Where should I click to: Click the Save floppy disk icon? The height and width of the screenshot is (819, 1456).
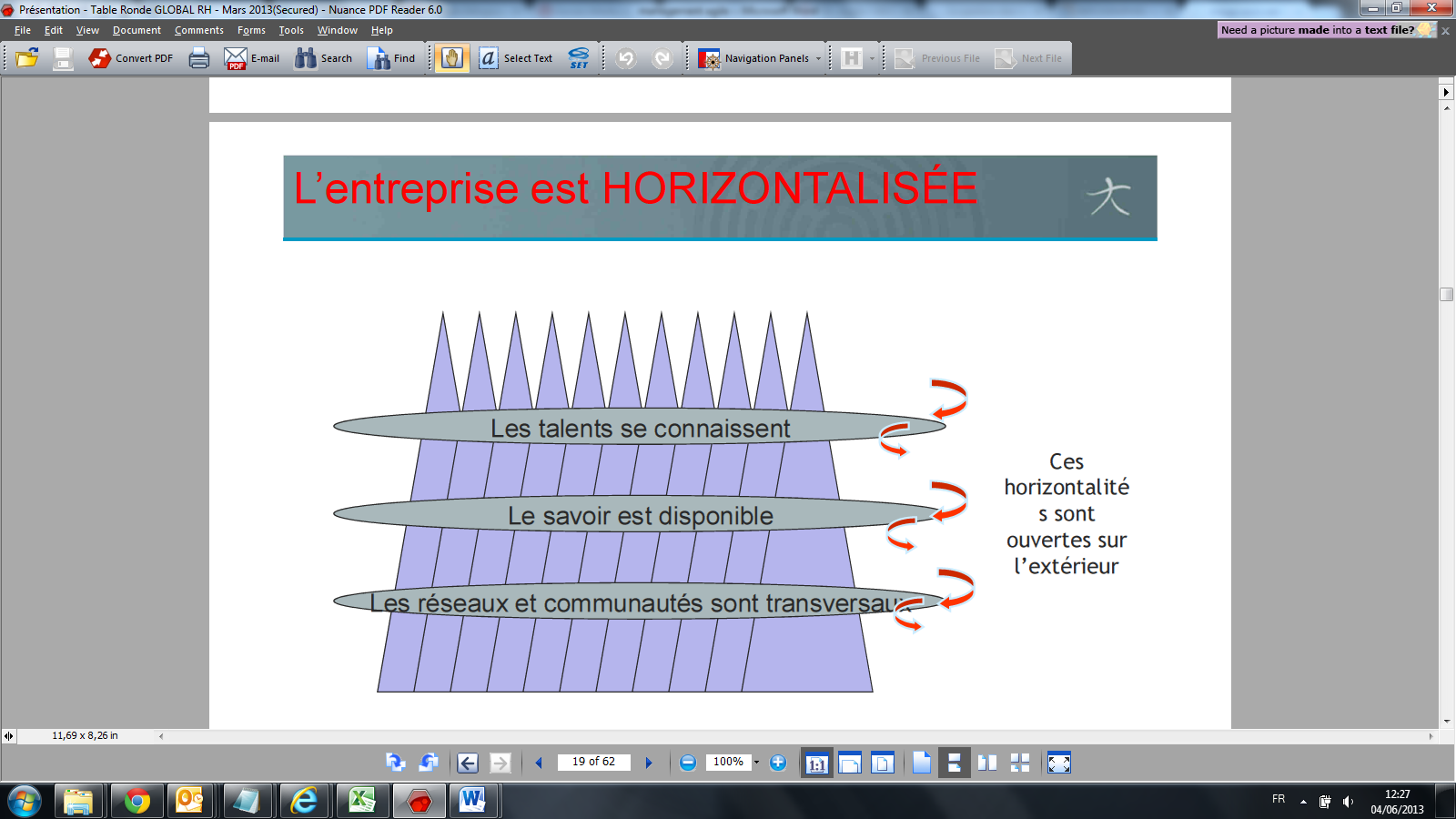pyautogui.click(x=63, y=58)
